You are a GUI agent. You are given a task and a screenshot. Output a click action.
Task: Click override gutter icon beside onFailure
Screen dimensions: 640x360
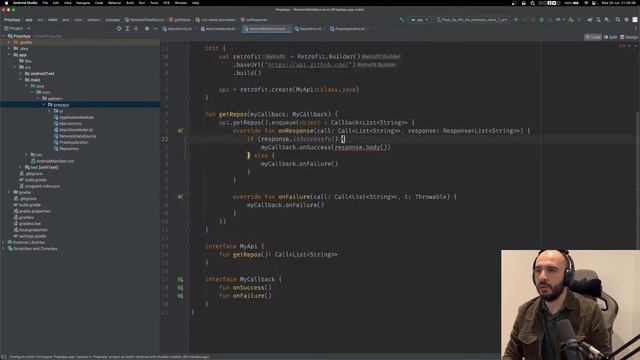tap(180, 197)
